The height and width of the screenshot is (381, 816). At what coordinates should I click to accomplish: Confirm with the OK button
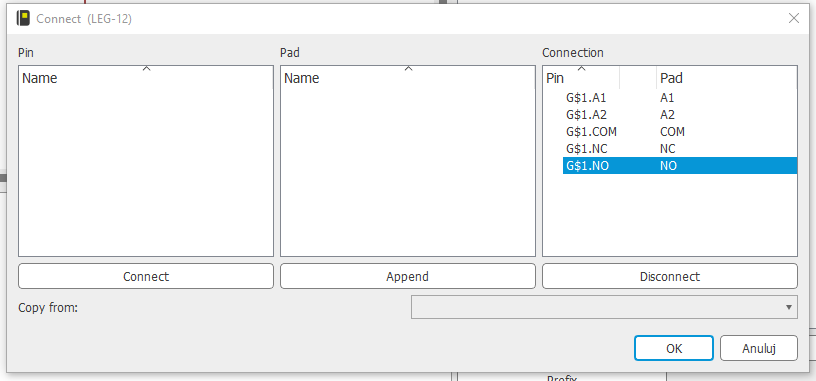coord(674,348)
